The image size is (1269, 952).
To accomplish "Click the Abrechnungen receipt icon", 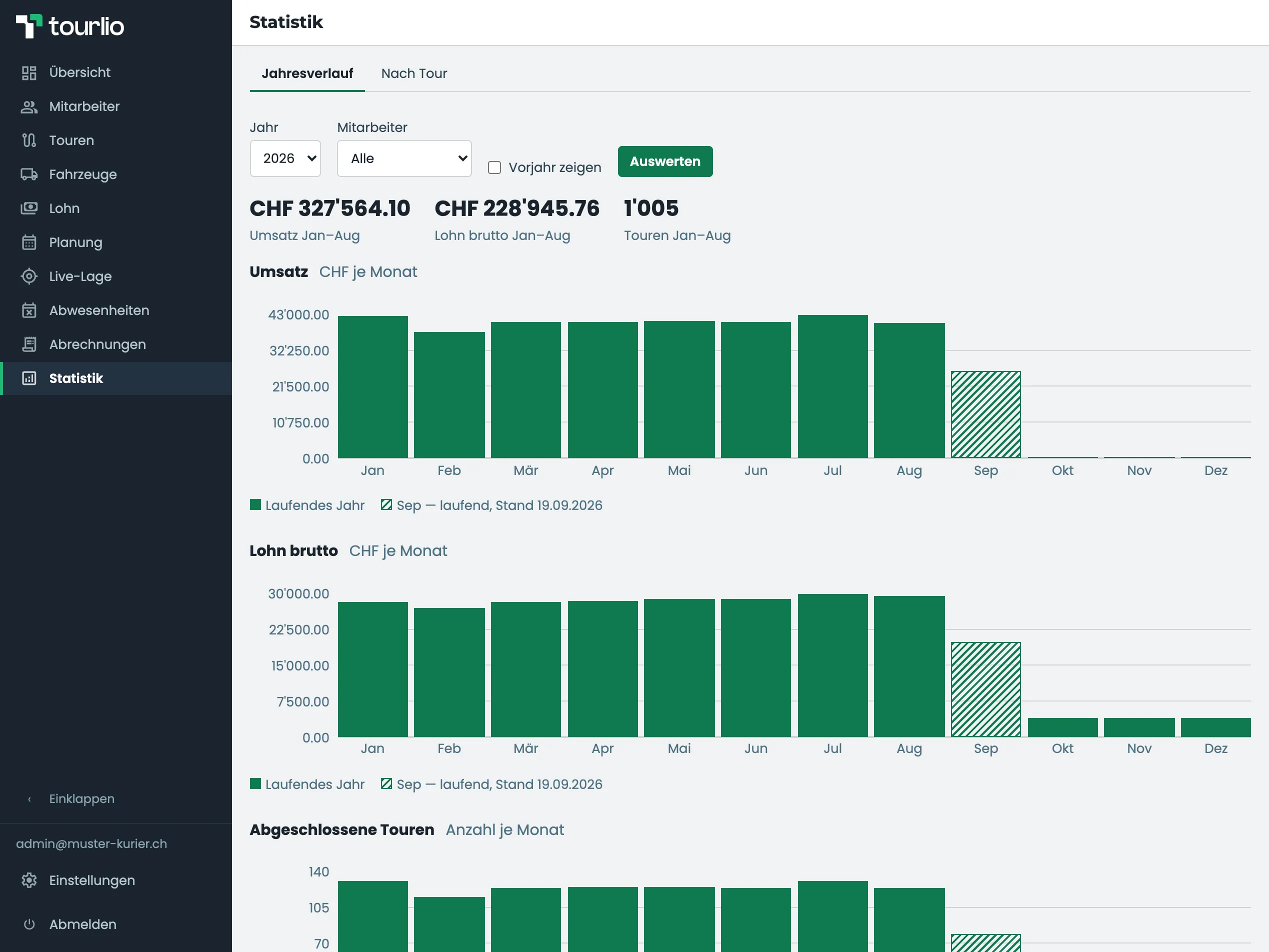I will click(x=28, y=344).
